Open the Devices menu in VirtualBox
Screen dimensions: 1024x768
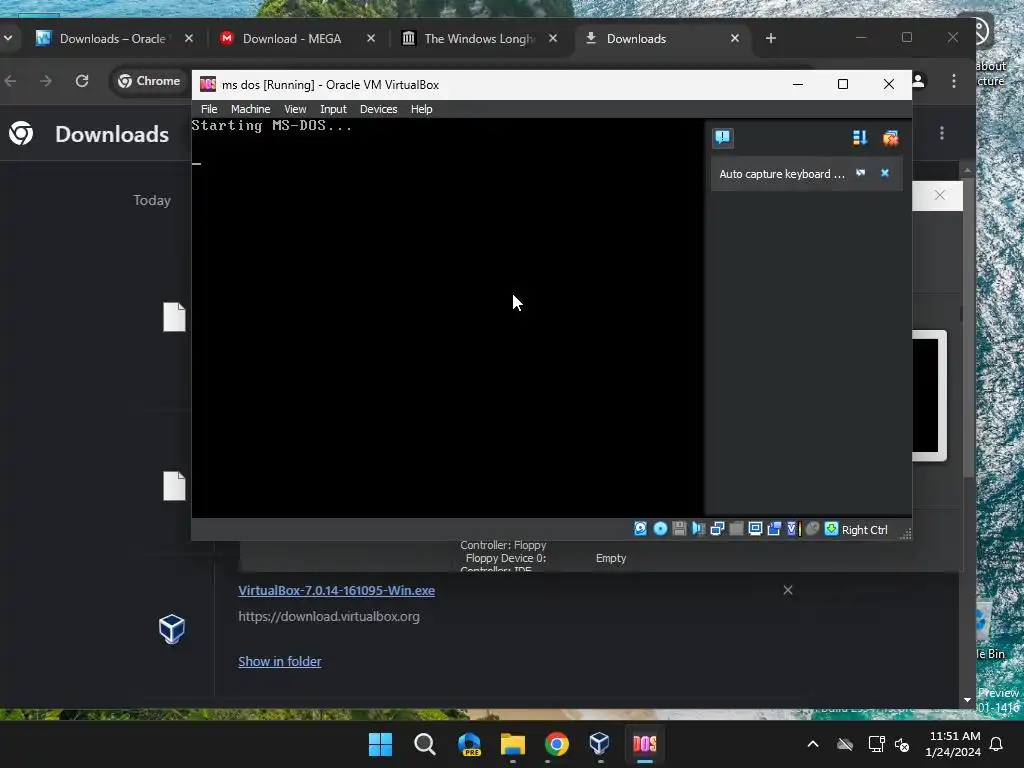(378, 109)
